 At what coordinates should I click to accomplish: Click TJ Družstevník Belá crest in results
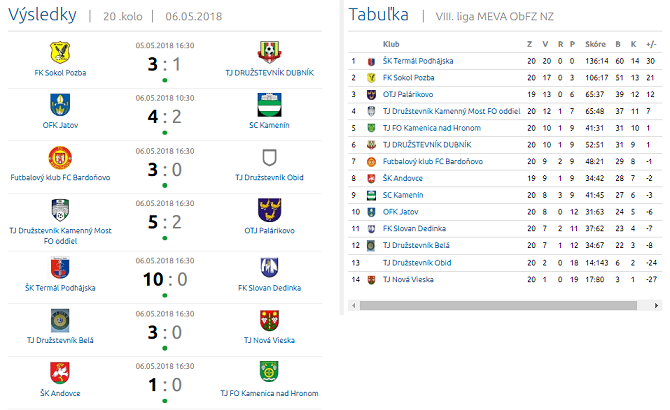point(60,320)
